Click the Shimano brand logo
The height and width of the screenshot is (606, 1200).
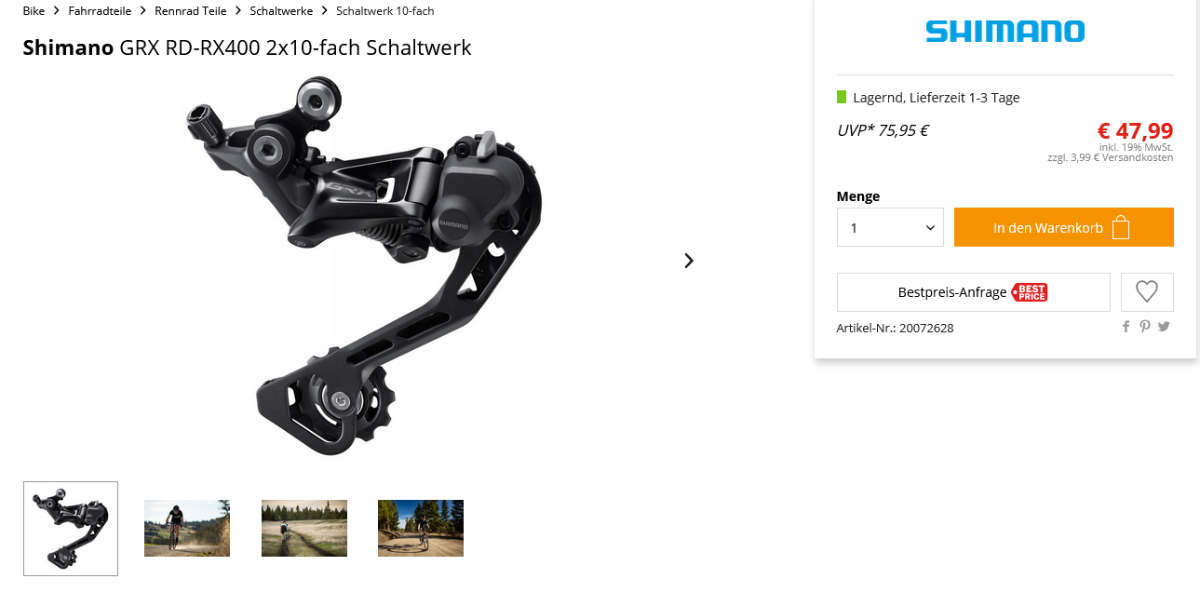click(x=1005, y=31)
